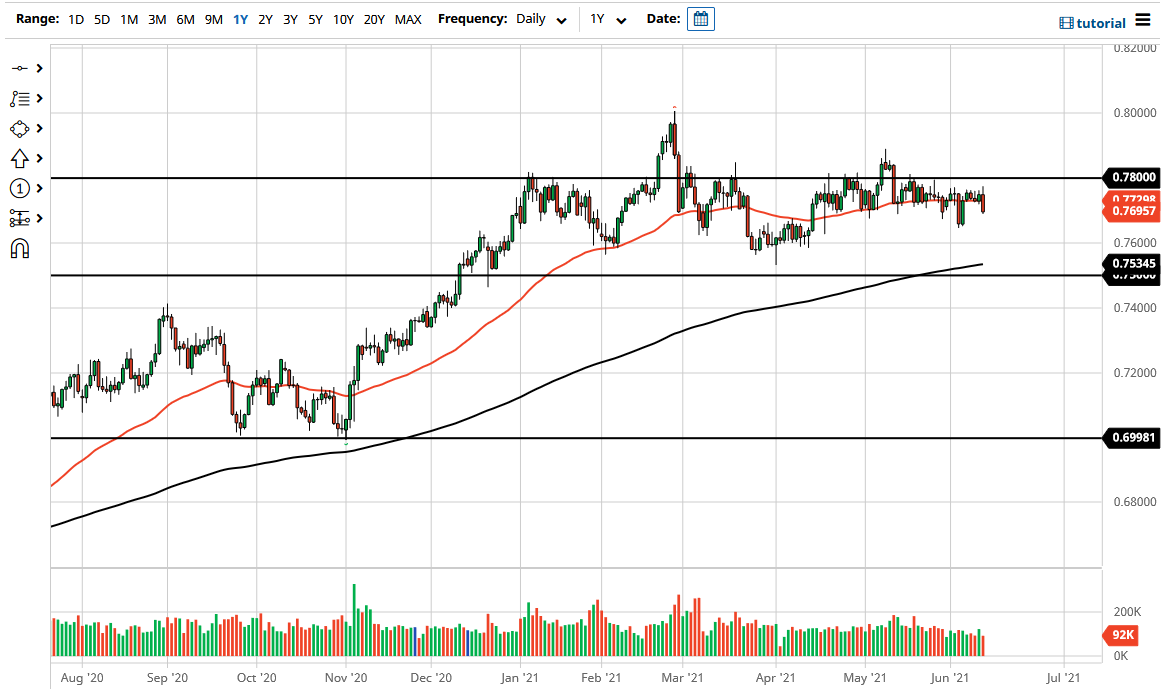This screenshot has height=700, width=1167.
Task: Open the tutorial link
Action: pos(1093,23)
